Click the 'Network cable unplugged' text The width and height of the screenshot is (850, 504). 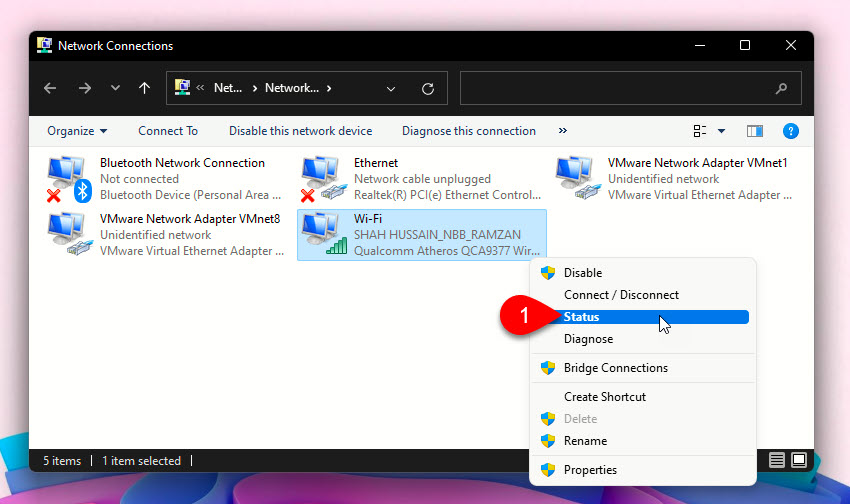pyautogui.click(x=422, y=179)
